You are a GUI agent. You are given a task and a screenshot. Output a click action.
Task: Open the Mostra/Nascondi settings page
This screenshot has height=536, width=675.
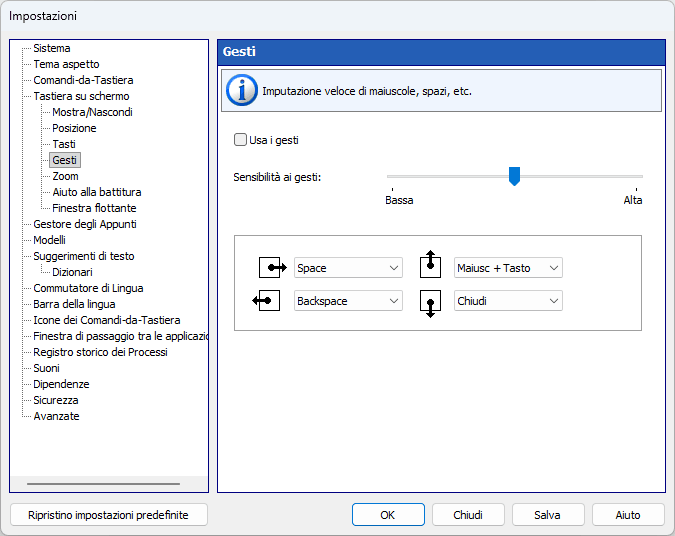[x=92, y=112]
